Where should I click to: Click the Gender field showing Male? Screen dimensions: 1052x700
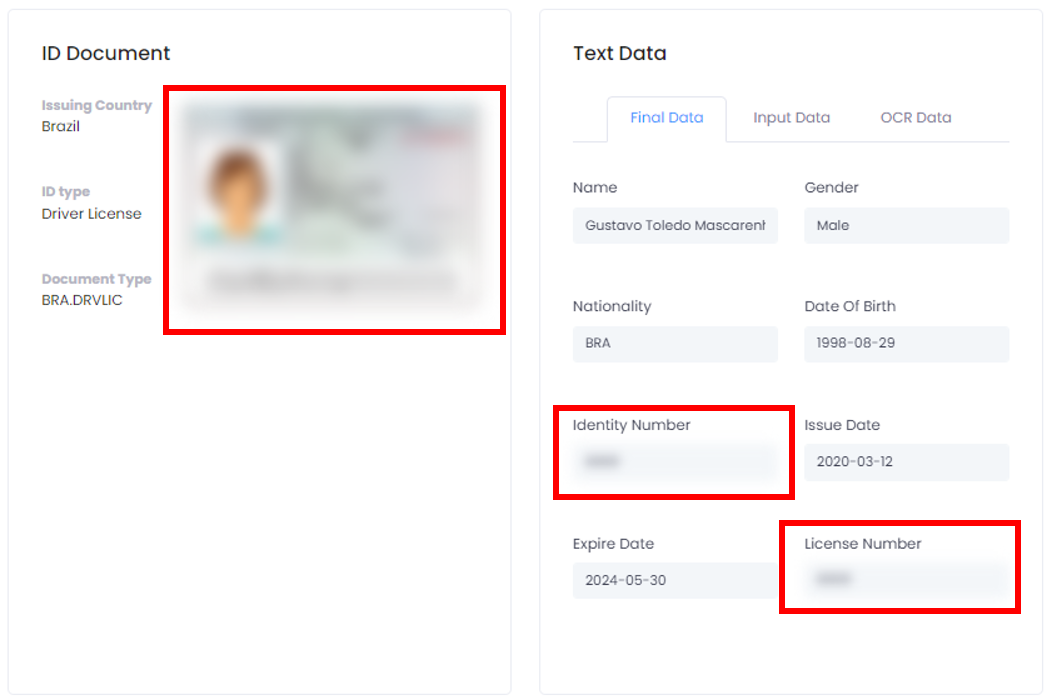point(906,226)
